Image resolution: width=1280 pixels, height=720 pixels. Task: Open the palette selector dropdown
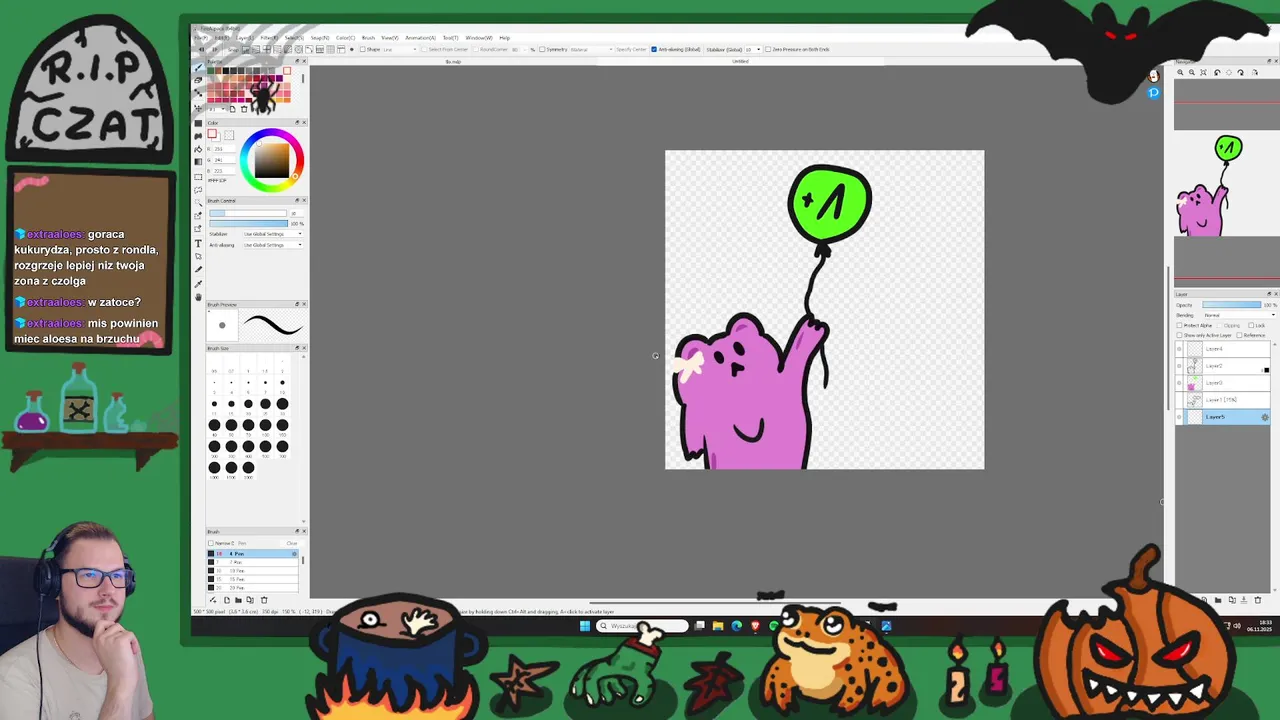(218, 109)
